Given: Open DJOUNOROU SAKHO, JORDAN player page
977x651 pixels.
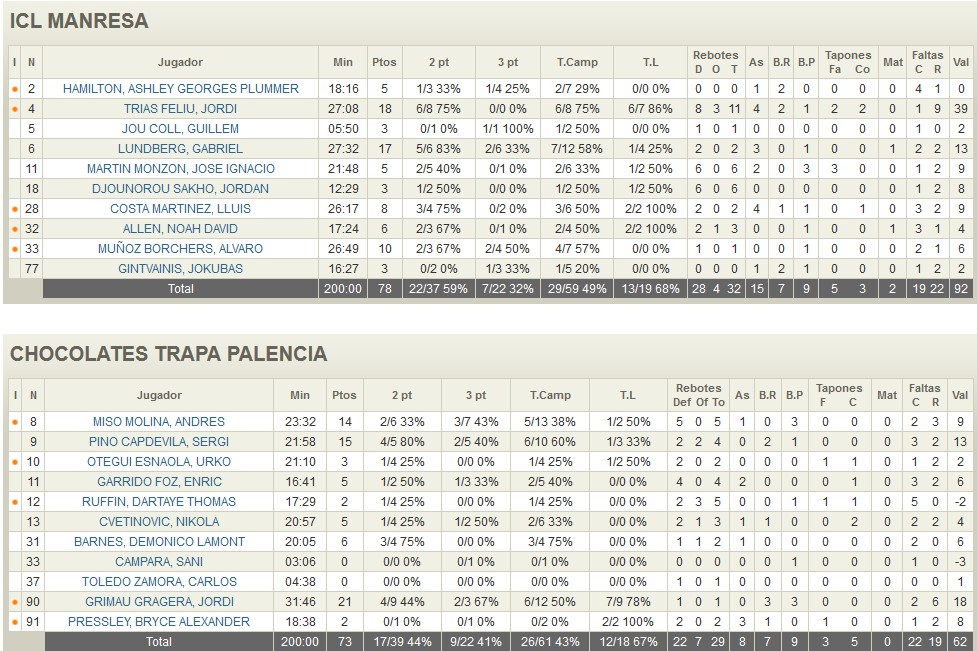Looking at the screenshot, I should pos(181,189).
